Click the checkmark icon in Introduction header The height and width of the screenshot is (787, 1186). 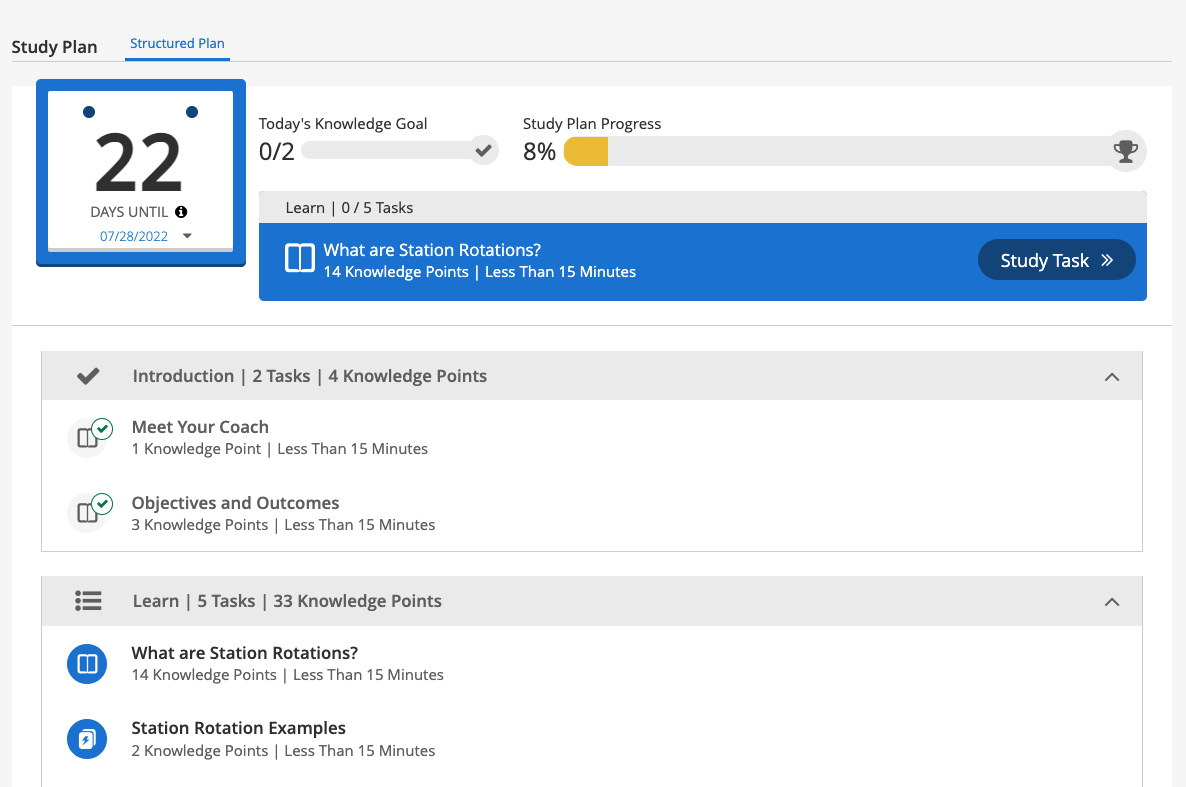[88, 376]
